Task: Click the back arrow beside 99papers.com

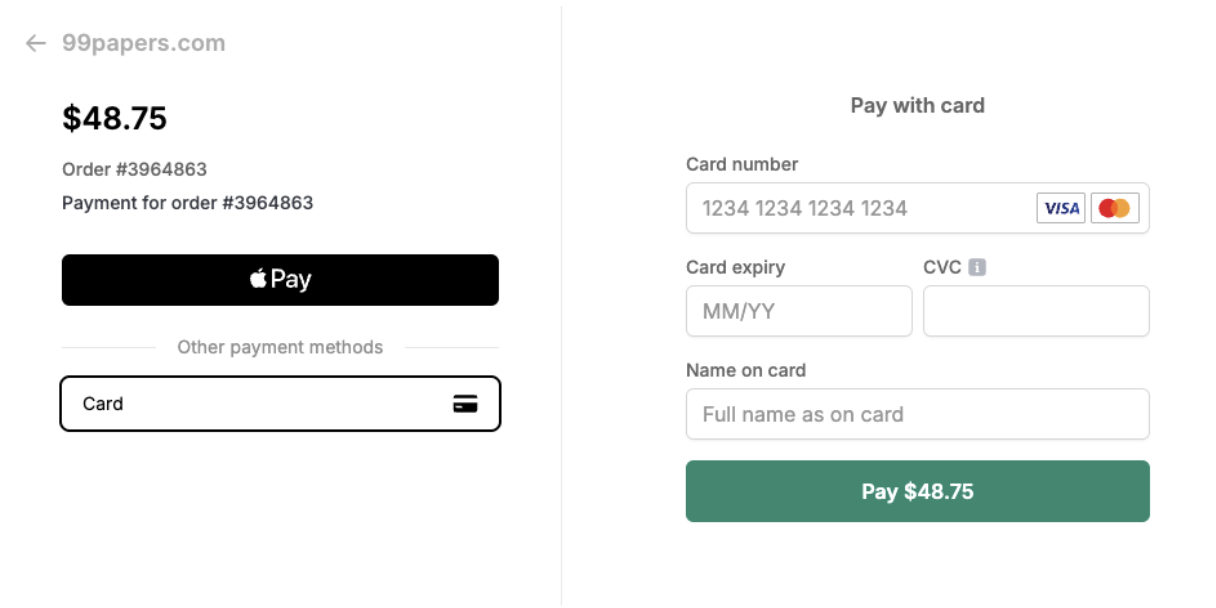Action: pyautogui.click(x=36, y=43)
